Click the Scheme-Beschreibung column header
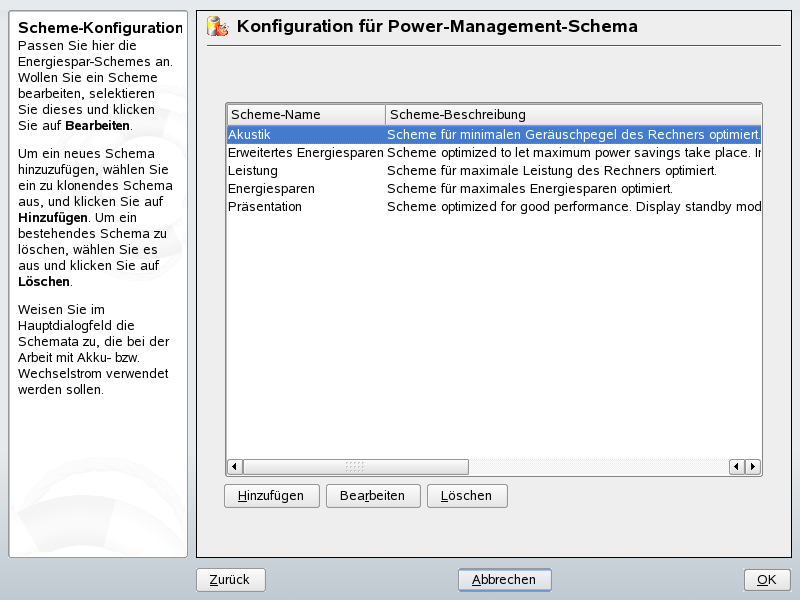Viewport: 800px width, 600px height. point(572,114)
